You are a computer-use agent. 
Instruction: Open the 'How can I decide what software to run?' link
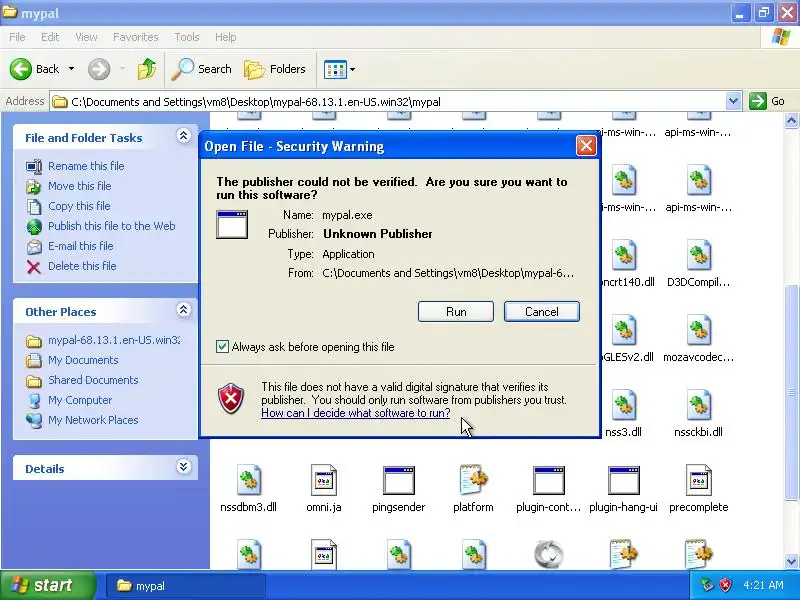click(x=356, y=413)
